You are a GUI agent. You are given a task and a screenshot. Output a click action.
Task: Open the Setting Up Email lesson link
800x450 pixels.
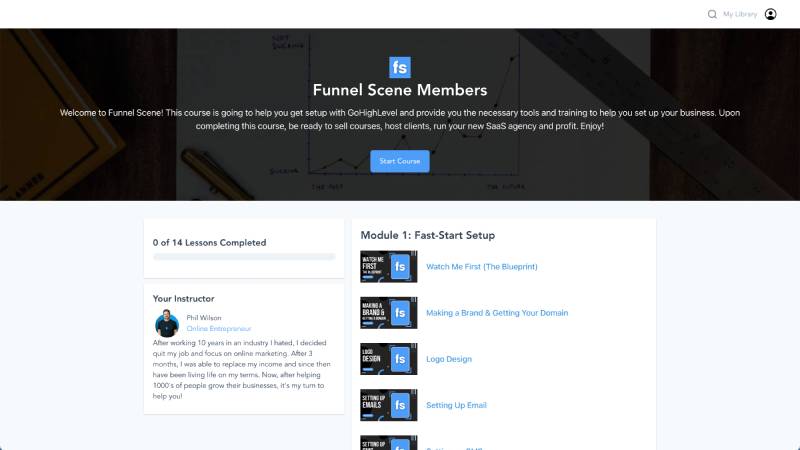(x=456, y=405)
